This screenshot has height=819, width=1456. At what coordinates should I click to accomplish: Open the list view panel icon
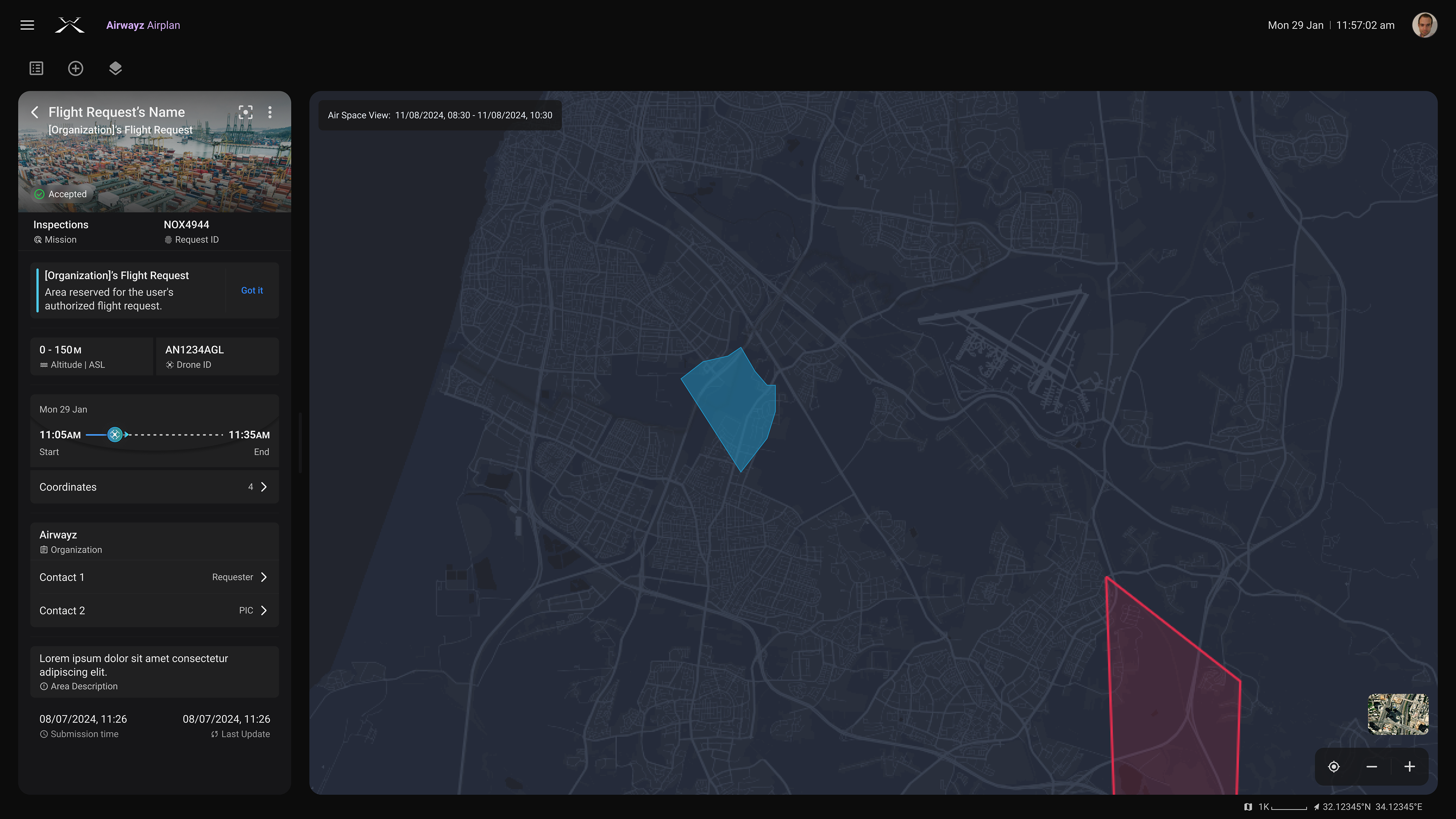pyautogui.click(x=36, y=68)
